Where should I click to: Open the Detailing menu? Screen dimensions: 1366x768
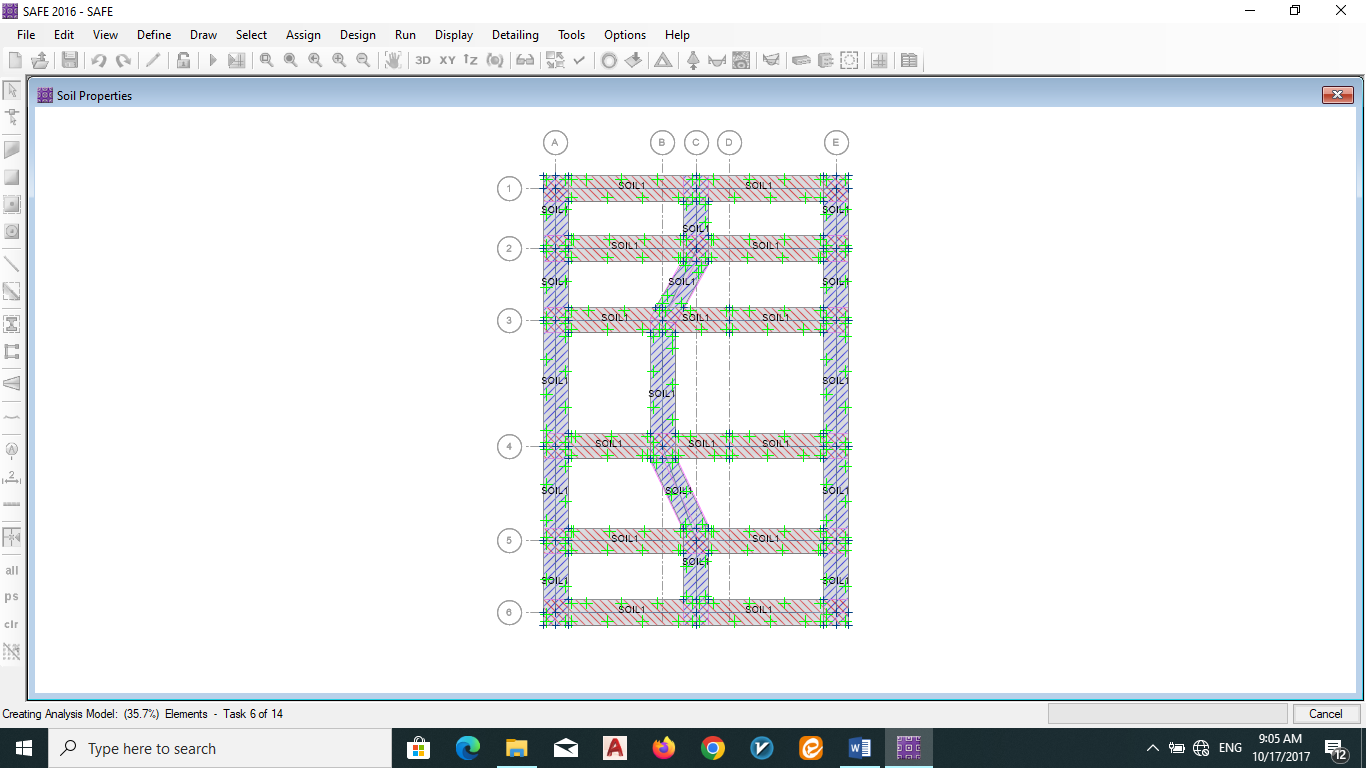(x=515, y=35)
